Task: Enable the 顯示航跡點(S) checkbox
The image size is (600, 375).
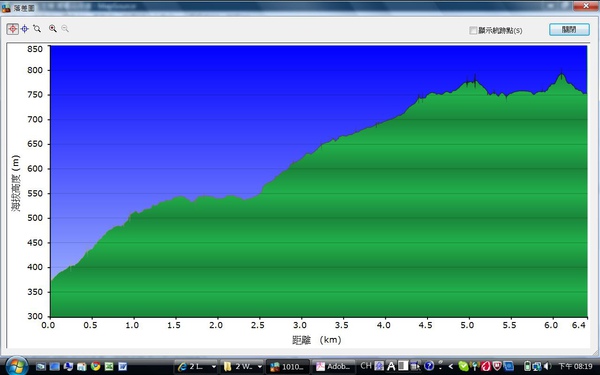Action: click(473, 30)
